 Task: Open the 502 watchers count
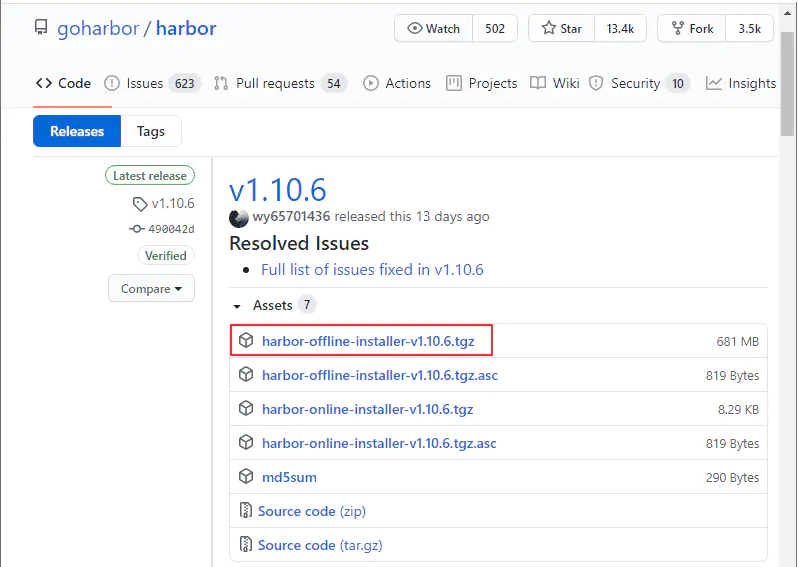tap(495, 29)
